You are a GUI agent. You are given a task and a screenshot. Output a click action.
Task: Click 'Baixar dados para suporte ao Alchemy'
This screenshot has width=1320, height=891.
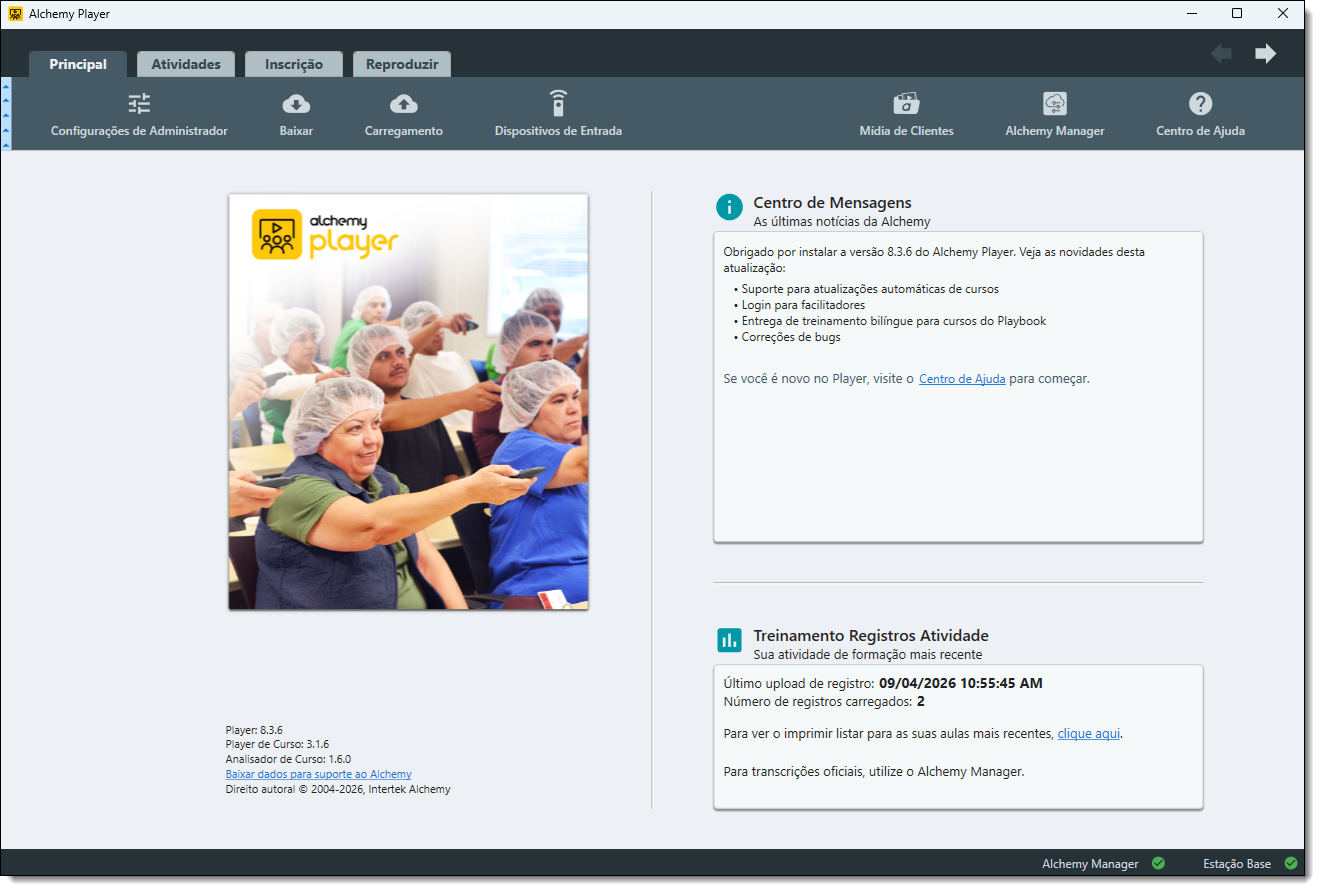coord(318,774)
